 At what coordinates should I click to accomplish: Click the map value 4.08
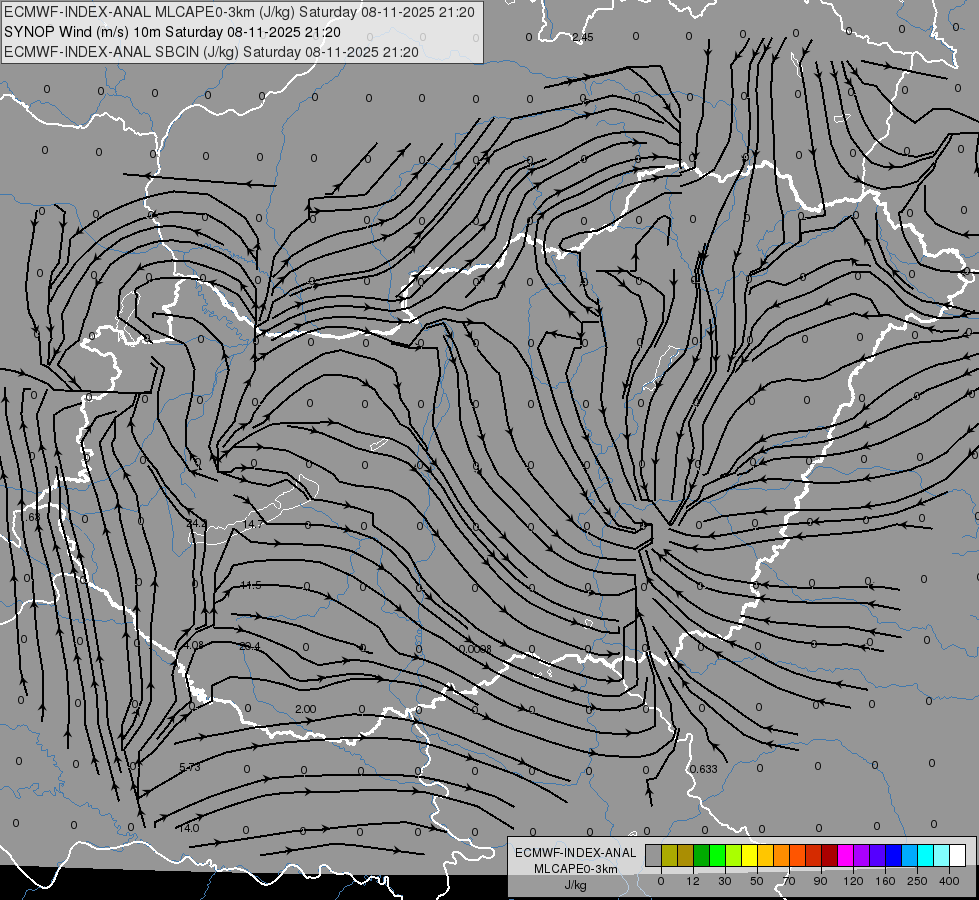click(194, 645)
